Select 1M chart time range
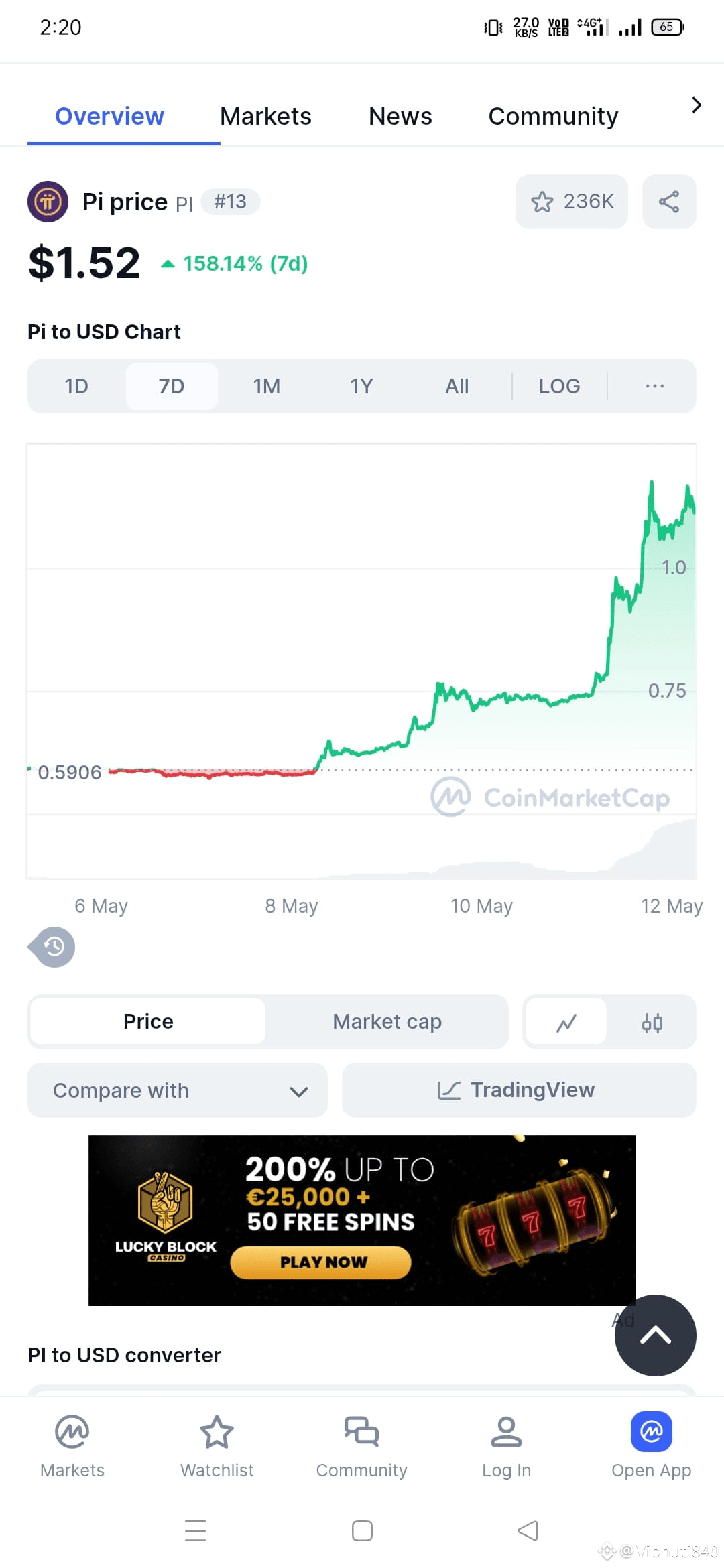Screen dimensions: 724x1568 click(267, 386)
